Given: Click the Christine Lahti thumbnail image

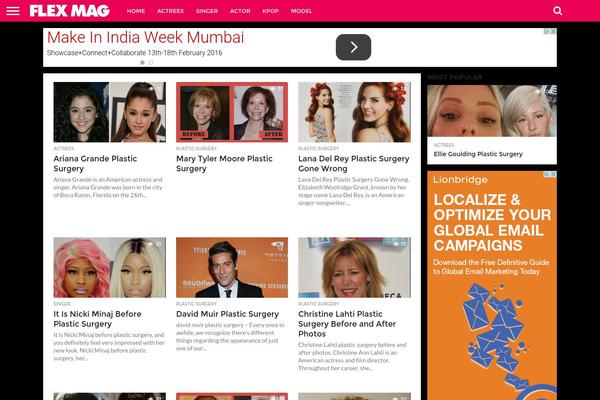Looking at the screenshot, I should 354,267.
